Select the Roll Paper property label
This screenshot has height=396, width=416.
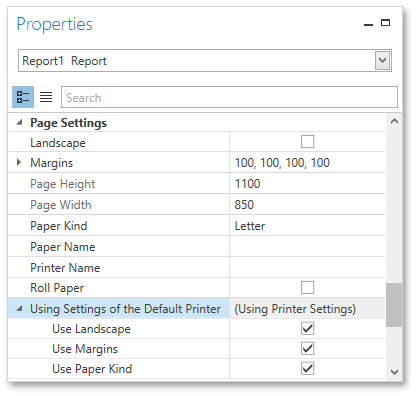(x=57, y=288)
